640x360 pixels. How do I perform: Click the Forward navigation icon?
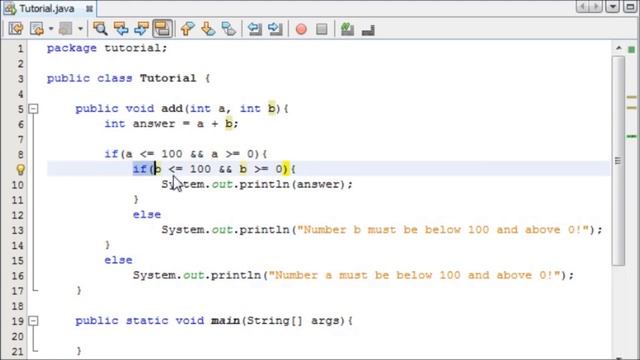(x=66, y=29)
